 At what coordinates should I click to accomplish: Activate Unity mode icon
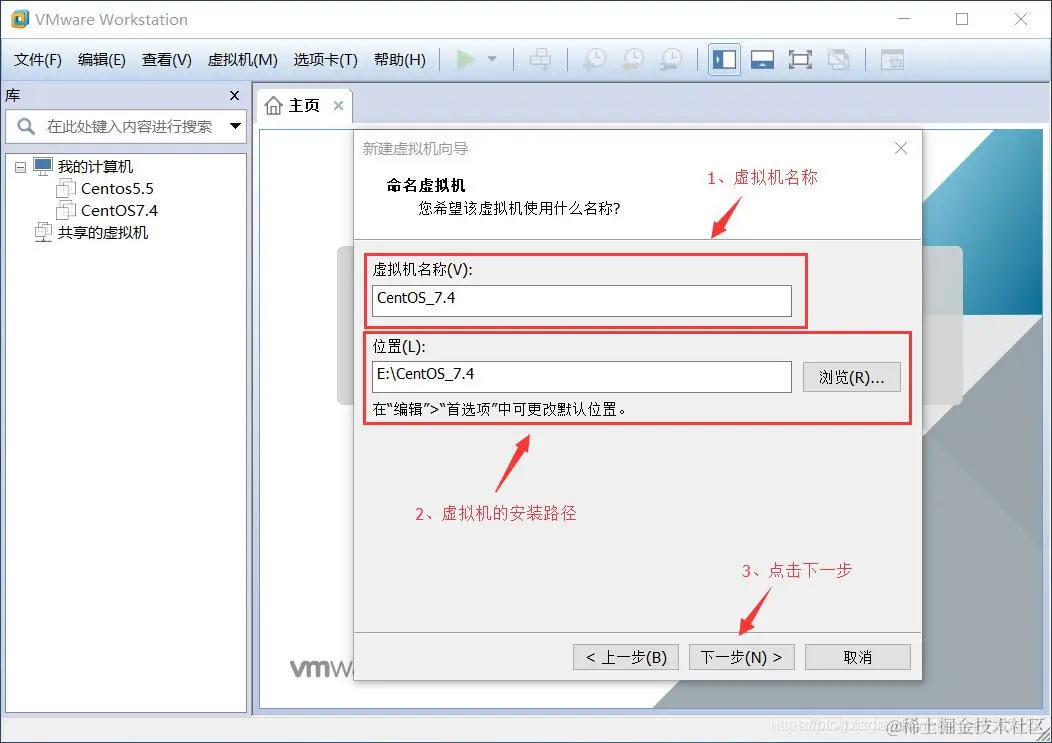tap(839, 59)
